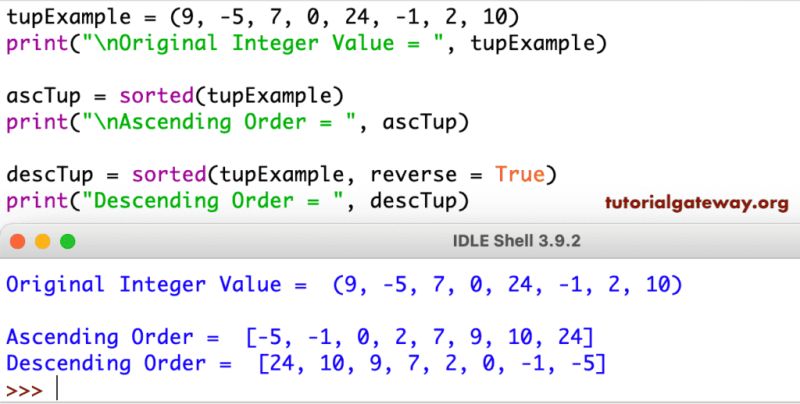Click the yellow minimize button of IDLE Shell
The height and width of the screenshot is (404, 800).
(x=42, y=241)
